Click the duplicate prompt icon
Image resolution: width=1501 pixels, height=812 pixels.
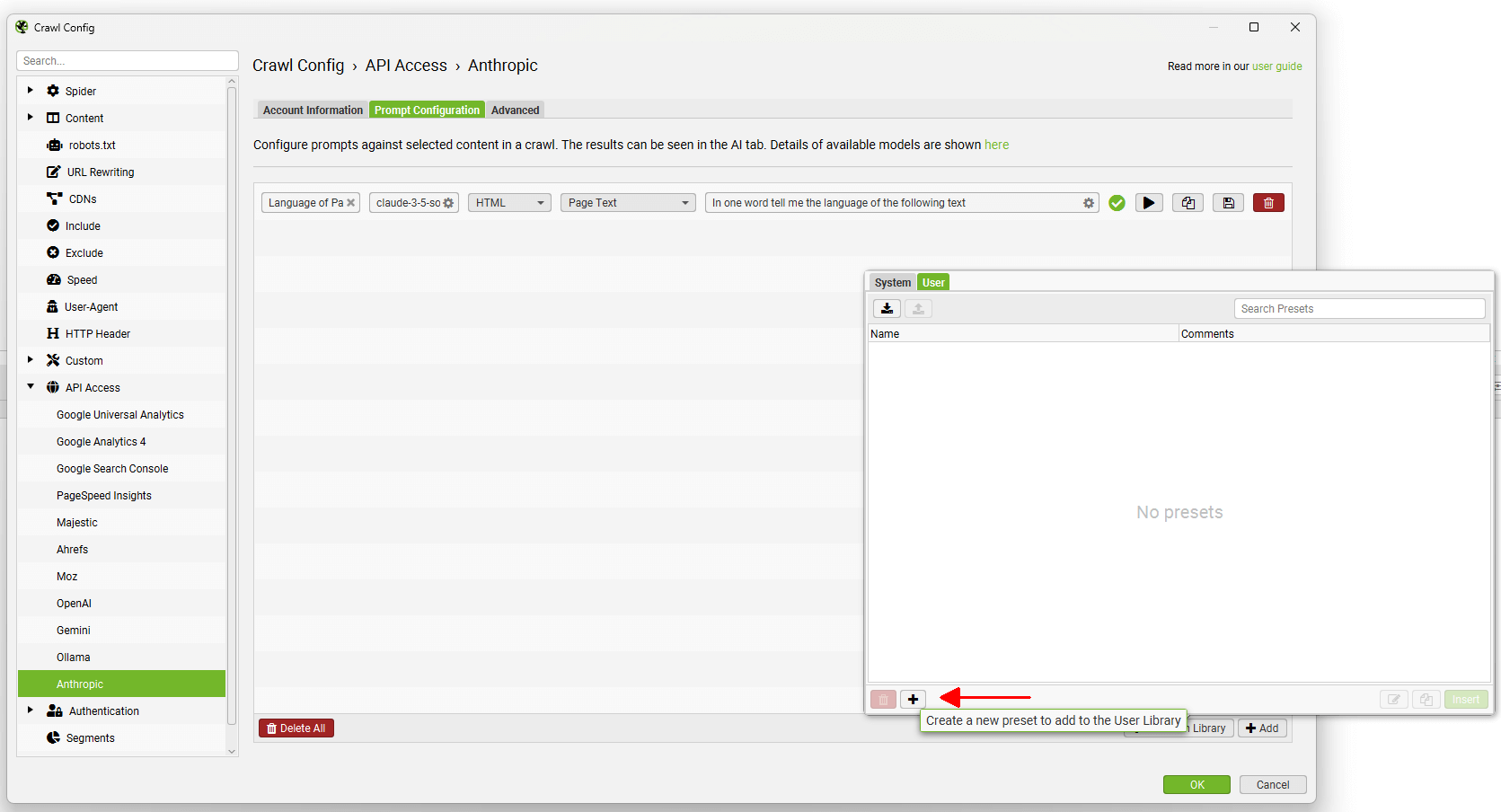point(1188,203)
